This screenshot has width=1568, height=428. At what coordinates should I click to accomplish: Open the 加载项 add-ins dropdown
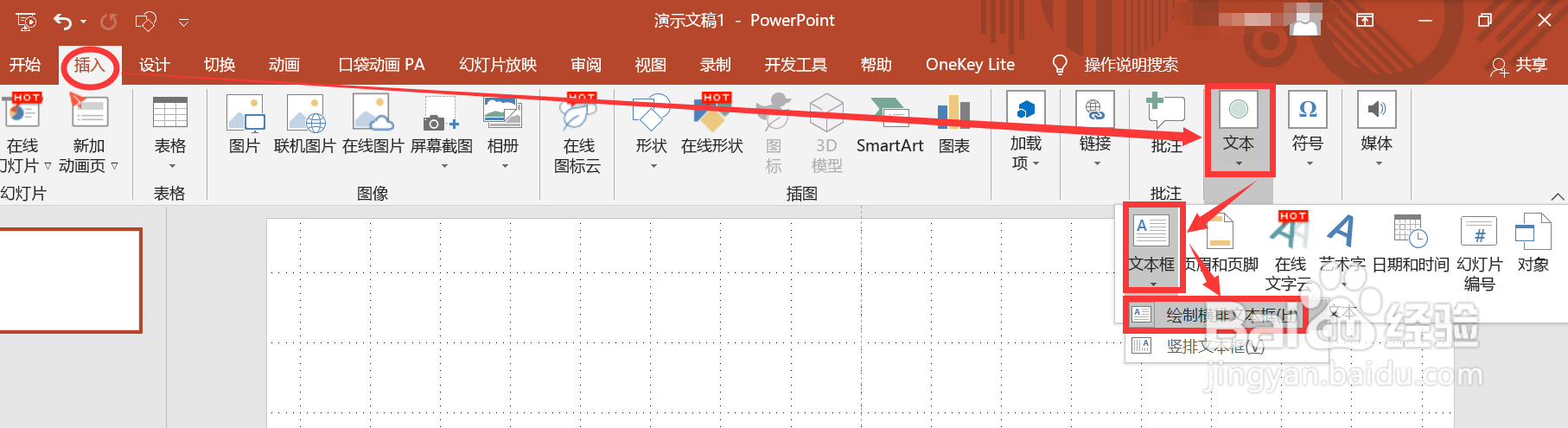(x=1026, y=131)
